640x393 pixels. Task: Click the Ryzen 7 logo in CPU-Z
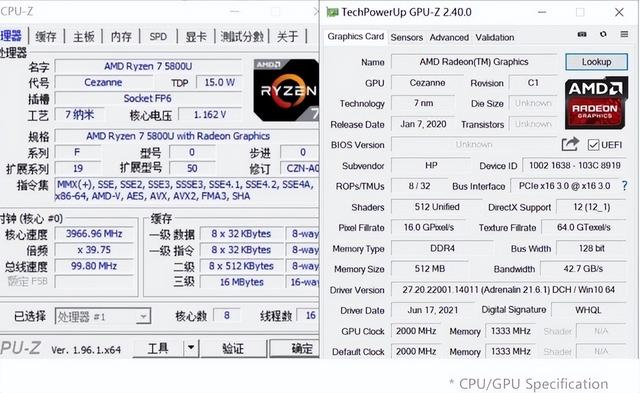coord(286,90)
